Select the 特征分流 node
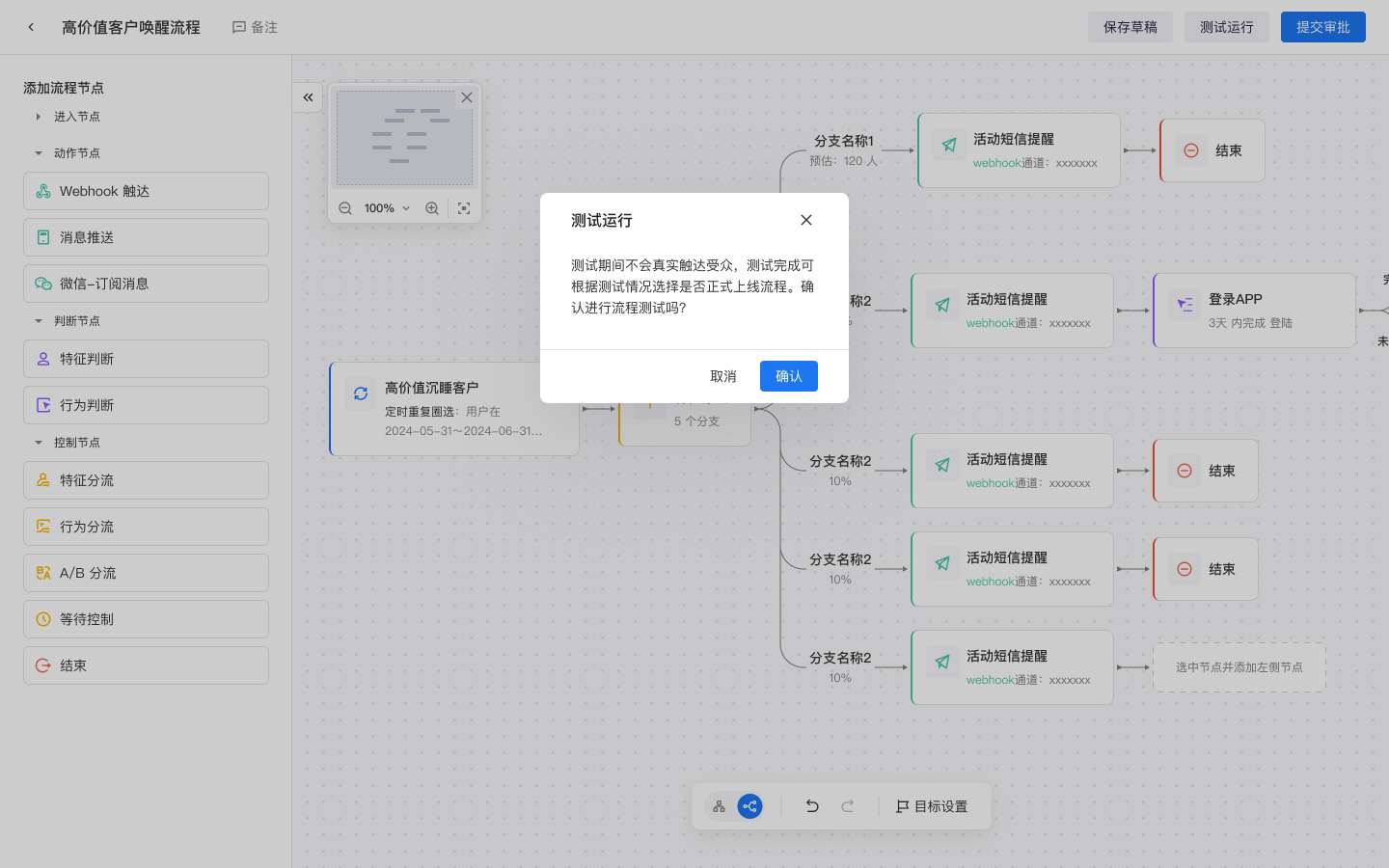The height and width of the screenshot is (868, 1389). pyautogui.click(x=146, y=480)
